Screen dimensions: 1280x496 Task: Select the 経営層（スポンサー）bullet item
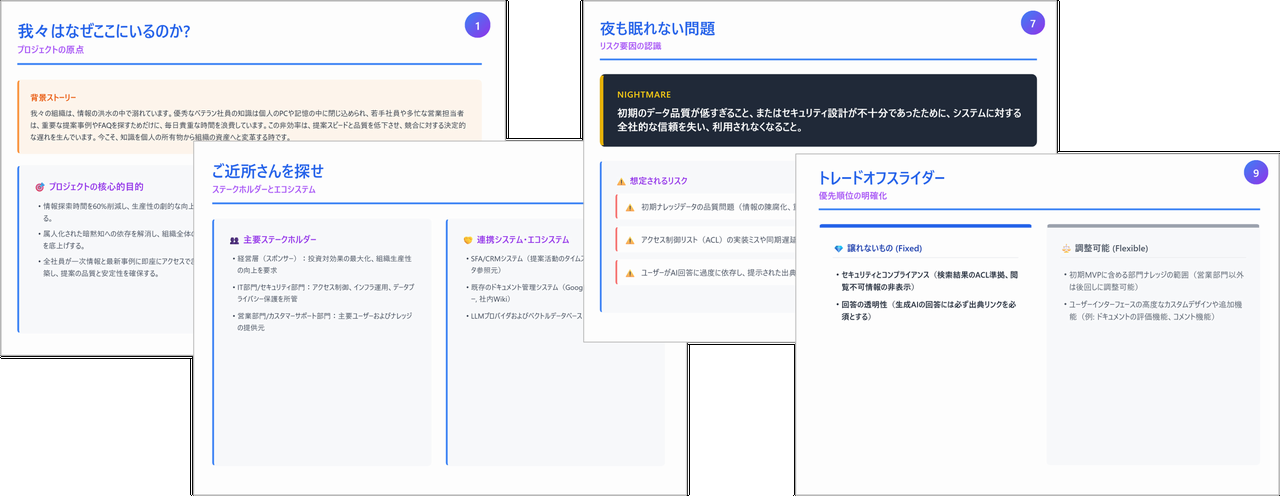(x=321, y=264)
